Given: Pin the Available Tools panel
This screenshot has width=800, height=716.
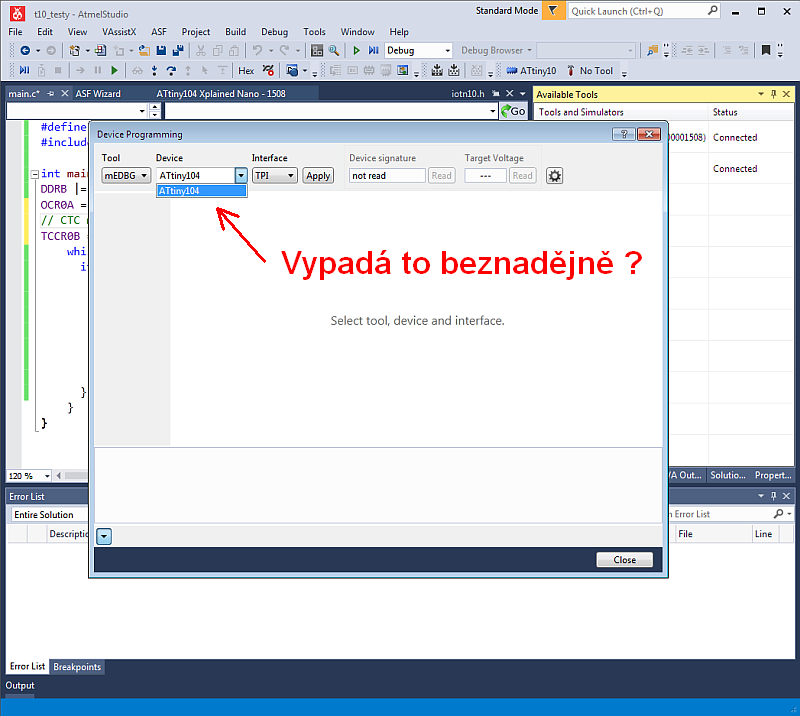Looking at the screenshot, I should (x=773, y=94).
